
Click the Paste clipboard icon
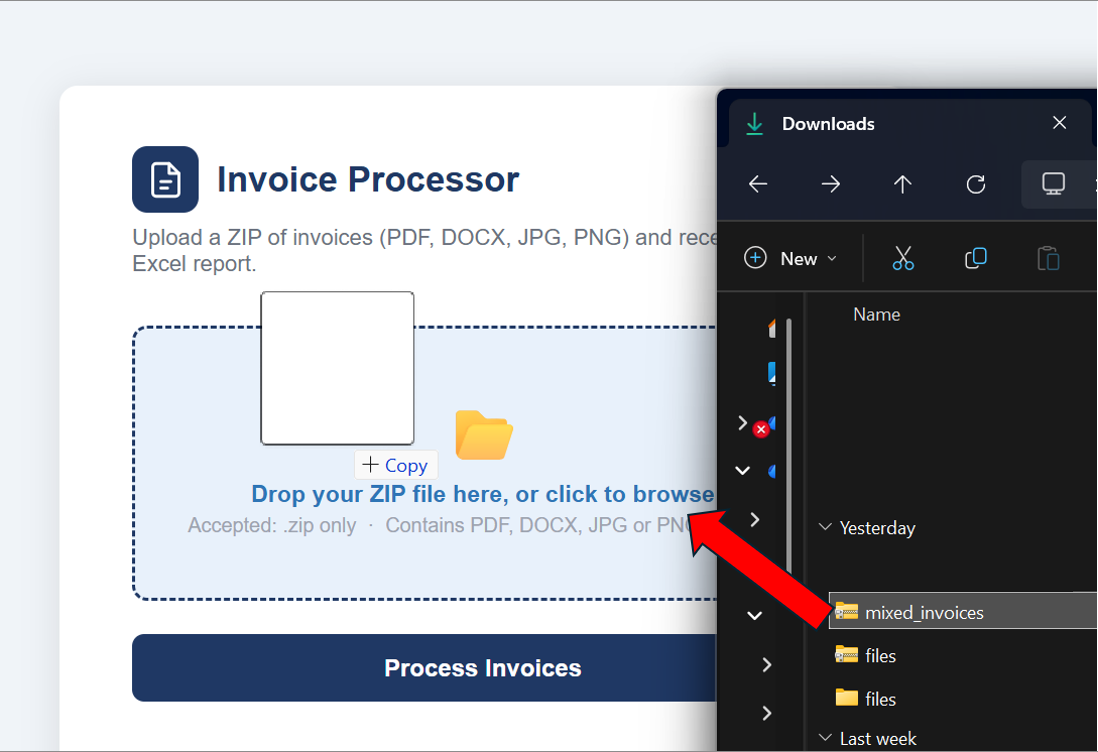(1048, 258)
